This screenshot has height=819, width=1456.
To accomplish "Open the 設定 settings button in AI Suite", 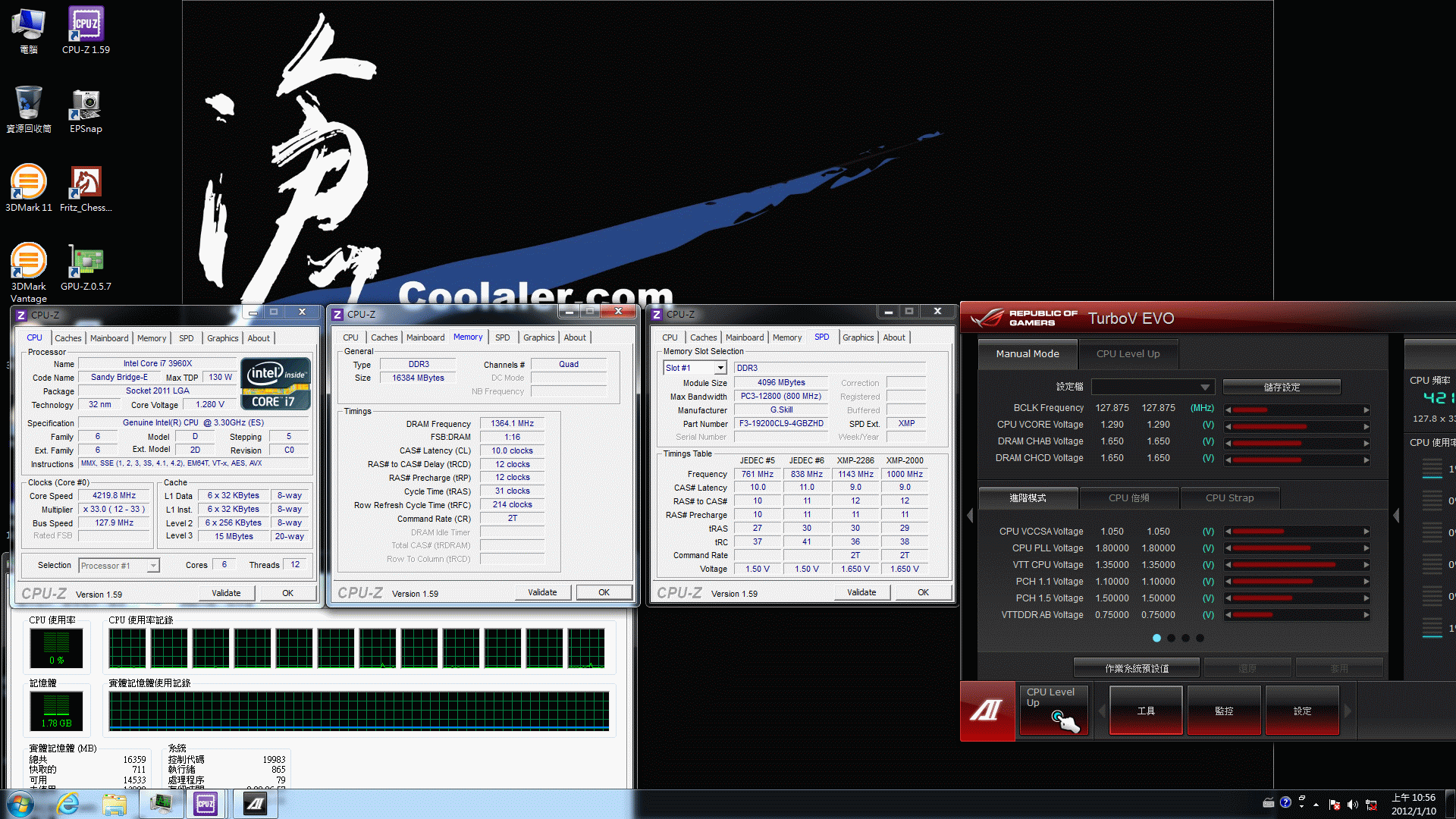I will (x=1302, y=711).
